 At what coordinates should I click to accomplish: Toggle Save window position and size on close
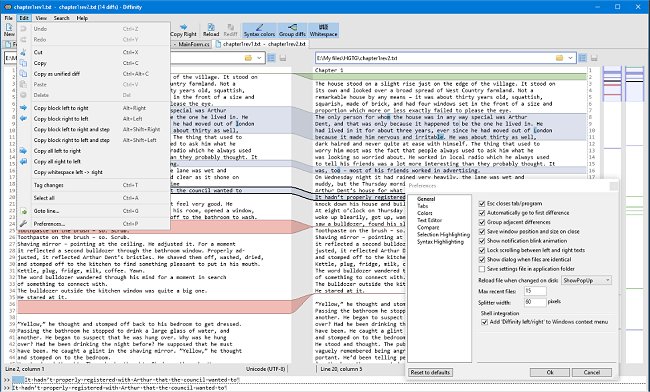coord(482,232)
